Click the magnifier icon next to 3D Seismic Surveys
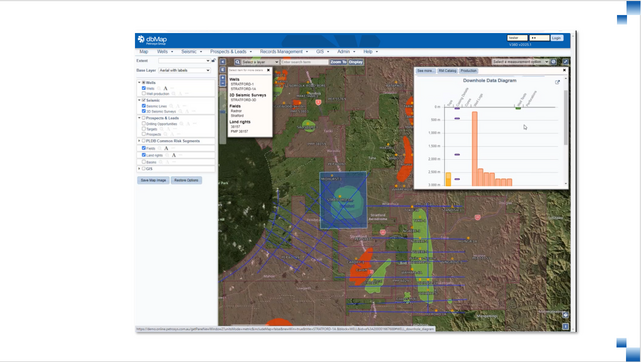Image resolution: width=641 pixels, height=362 pixels. (x=181, y=111)
